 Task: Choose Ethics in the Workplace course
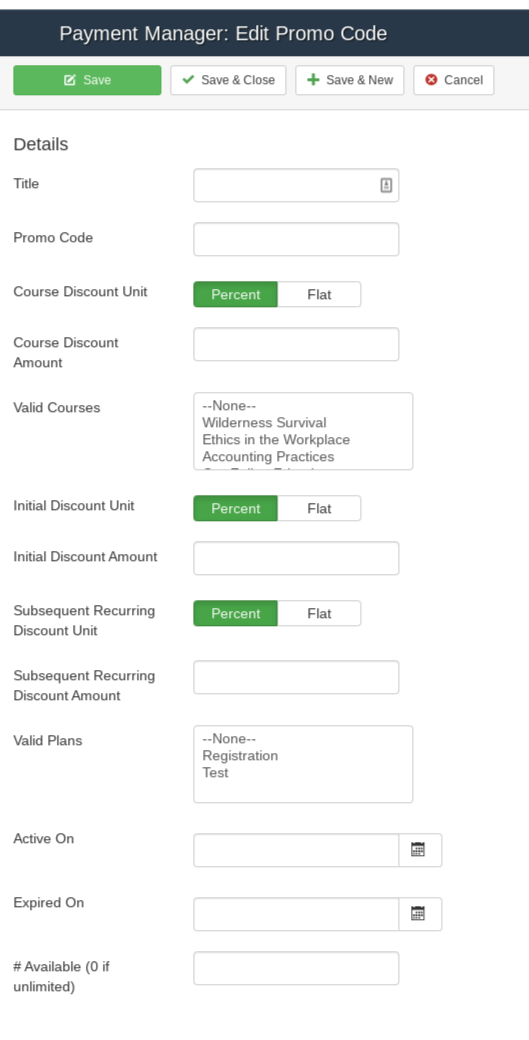[276, 439]
